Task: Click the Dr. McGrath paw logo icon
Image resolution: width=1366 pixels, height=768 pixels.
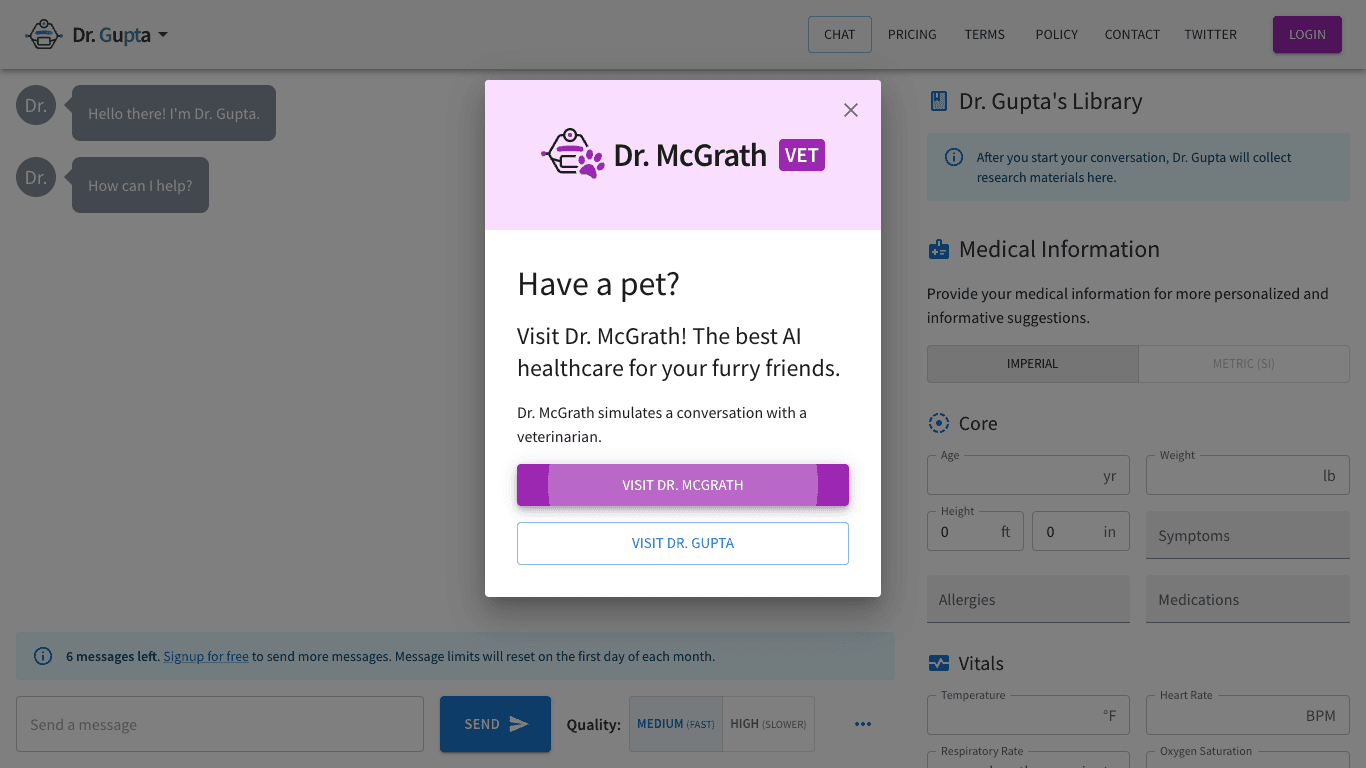Action: point(573,154)
